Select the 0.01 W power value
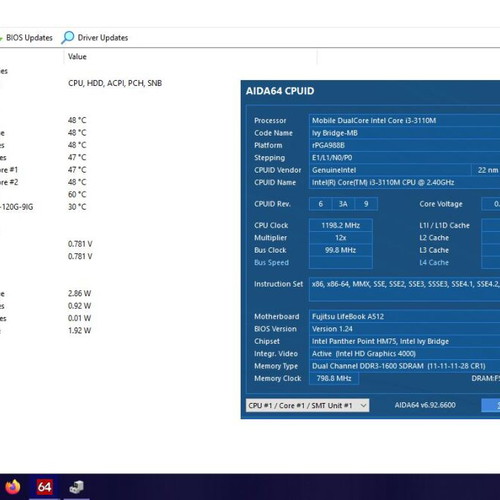The image size is (500, 500). (x=79, y=318)
